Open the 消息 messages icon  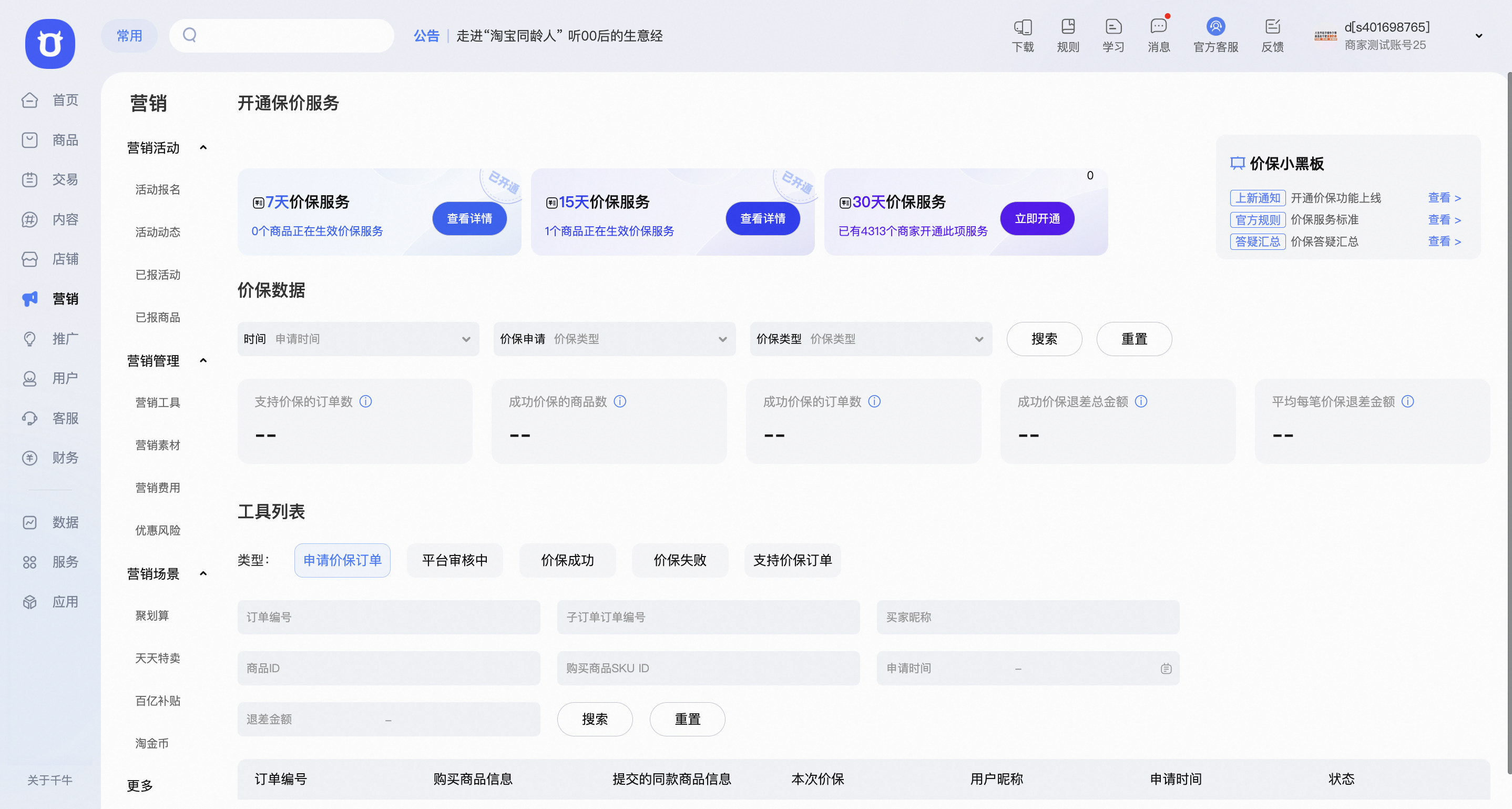point(1158,26)
